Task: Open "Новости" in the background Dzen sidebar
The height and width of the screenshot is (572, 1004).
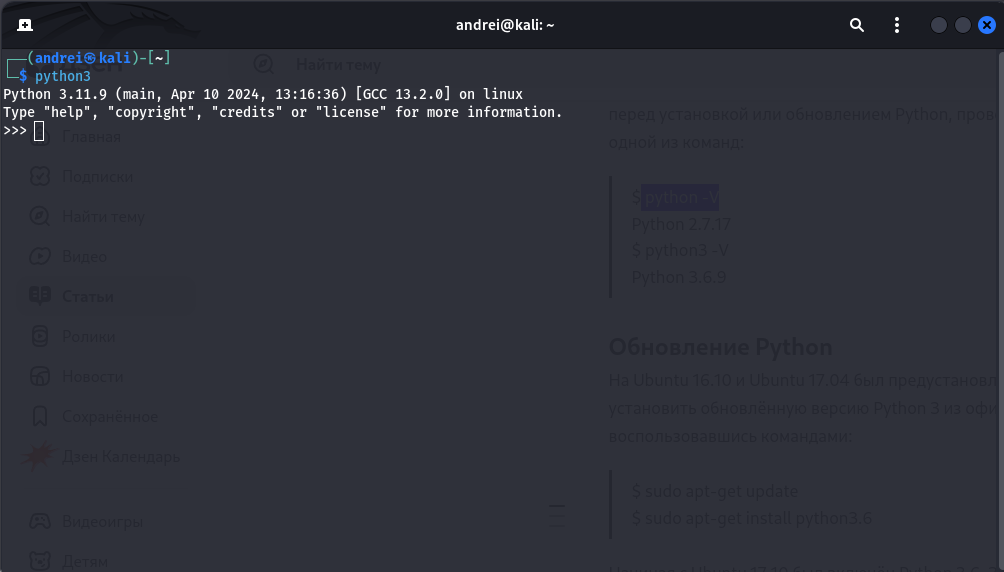Action: pos(92,377)
